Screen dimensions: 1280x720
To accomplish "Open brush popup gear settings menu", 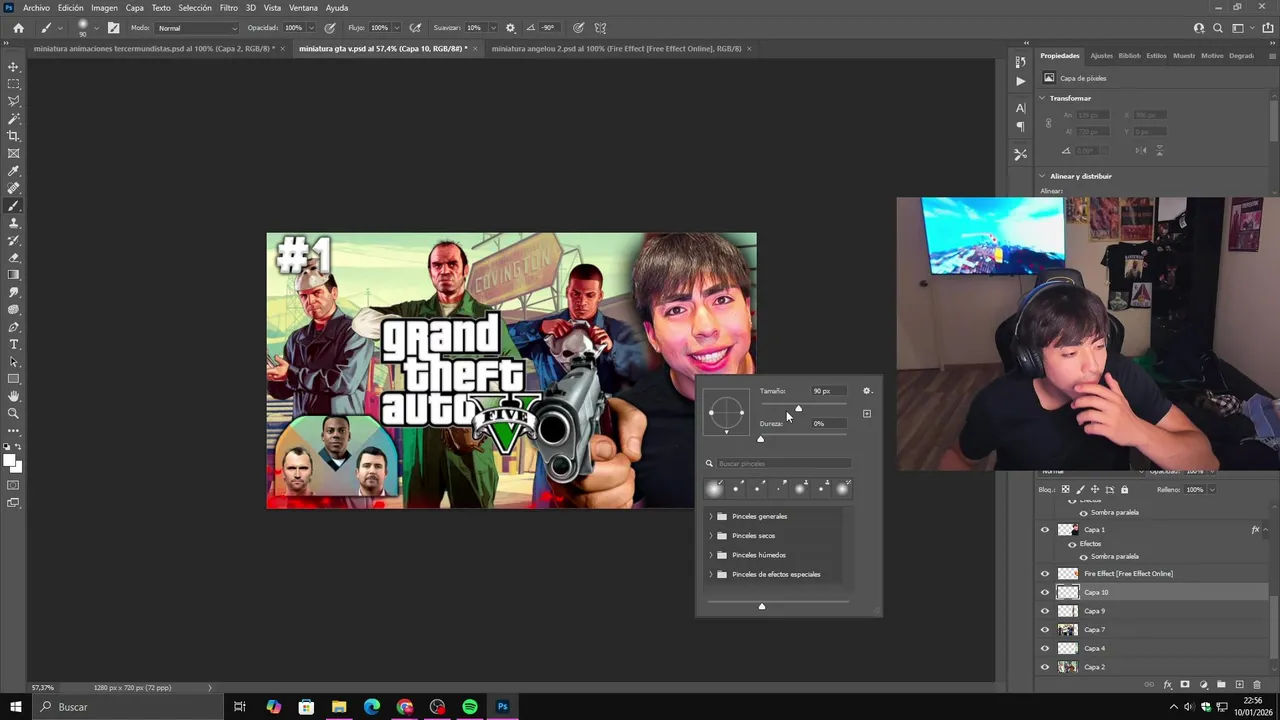I will coord(867,391).
